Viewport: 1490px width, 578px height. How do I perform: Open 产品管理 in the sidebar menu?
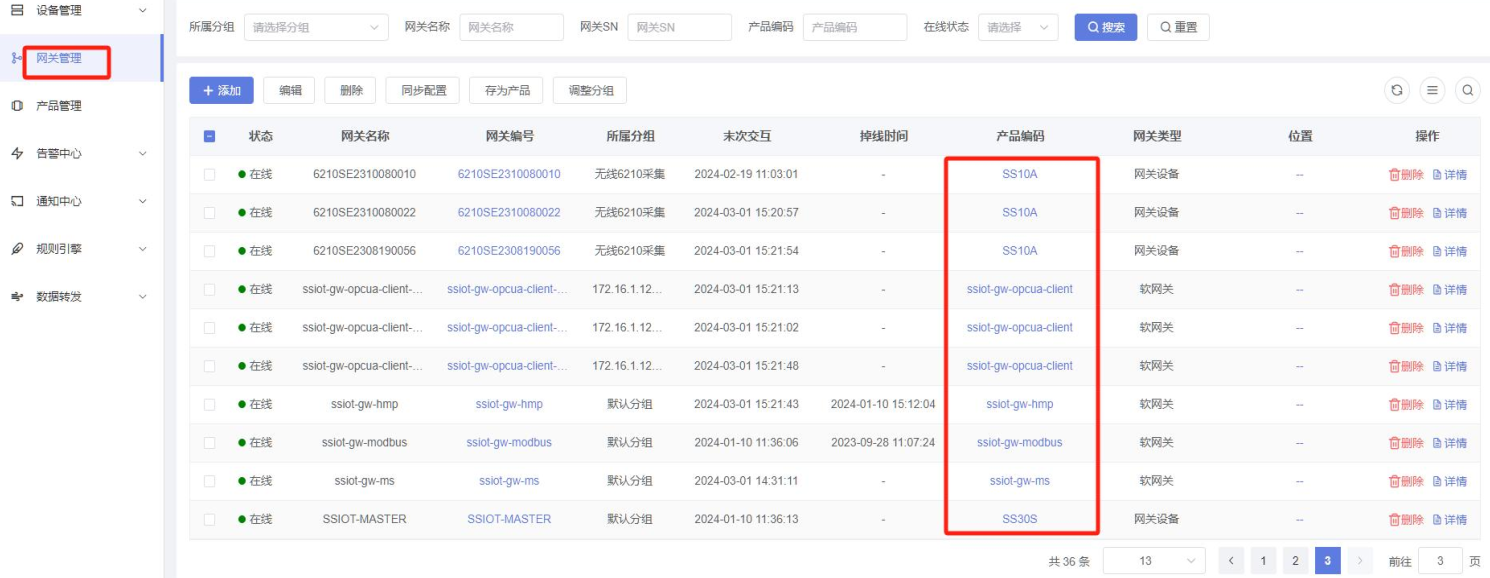tap(59, 106)
